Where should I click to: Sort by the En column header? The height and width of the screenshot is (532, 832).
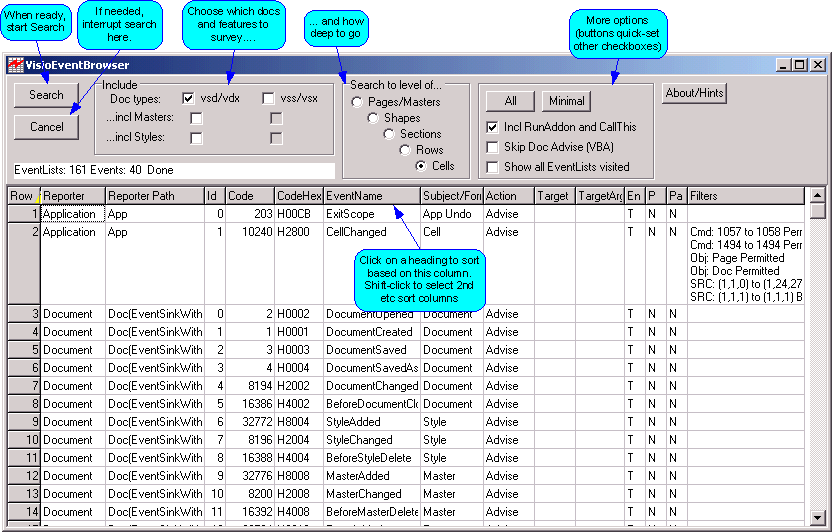point(635,196)
